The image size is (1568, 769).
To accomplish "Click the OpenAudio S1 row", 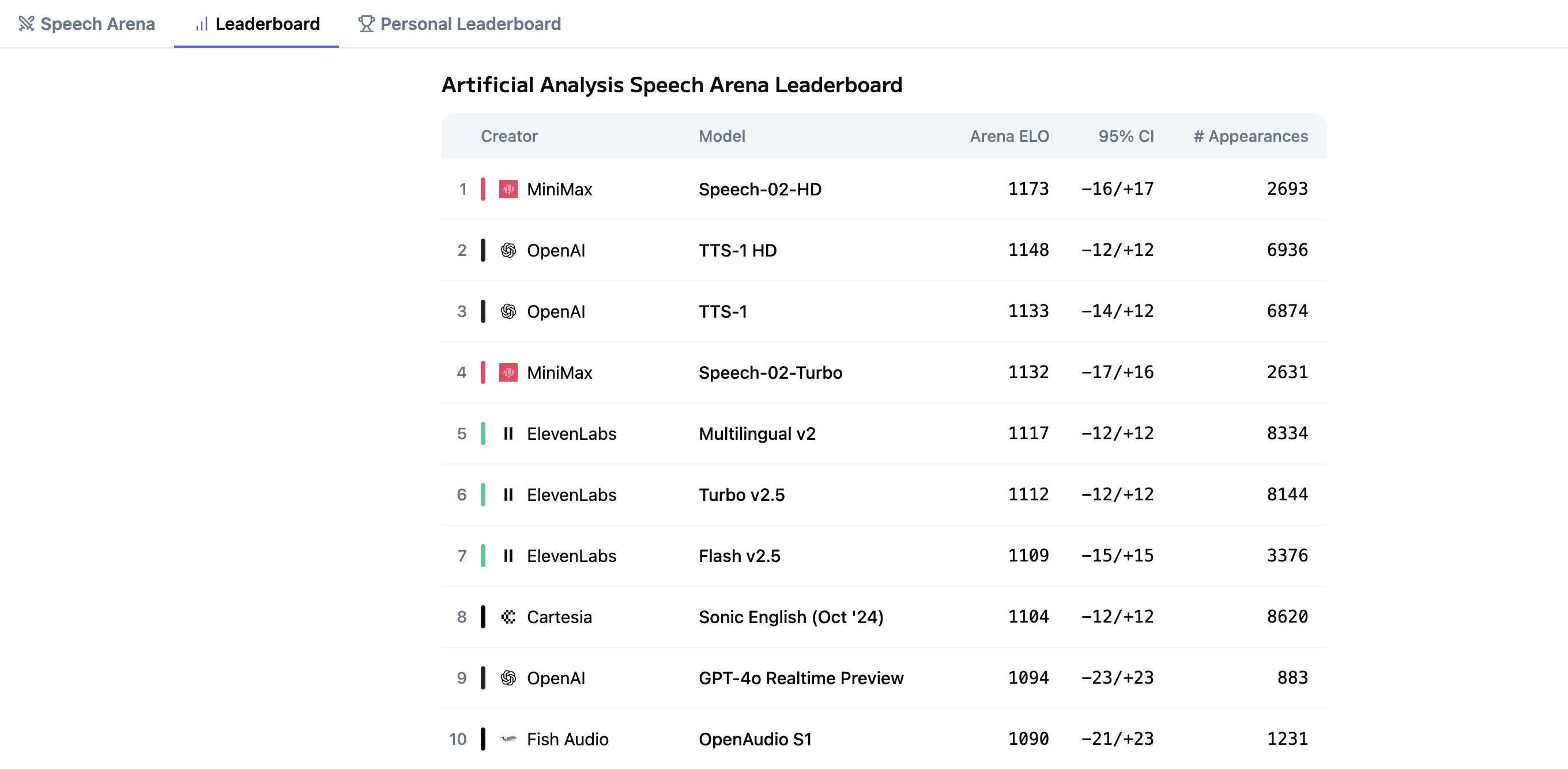I will point(884,739).
